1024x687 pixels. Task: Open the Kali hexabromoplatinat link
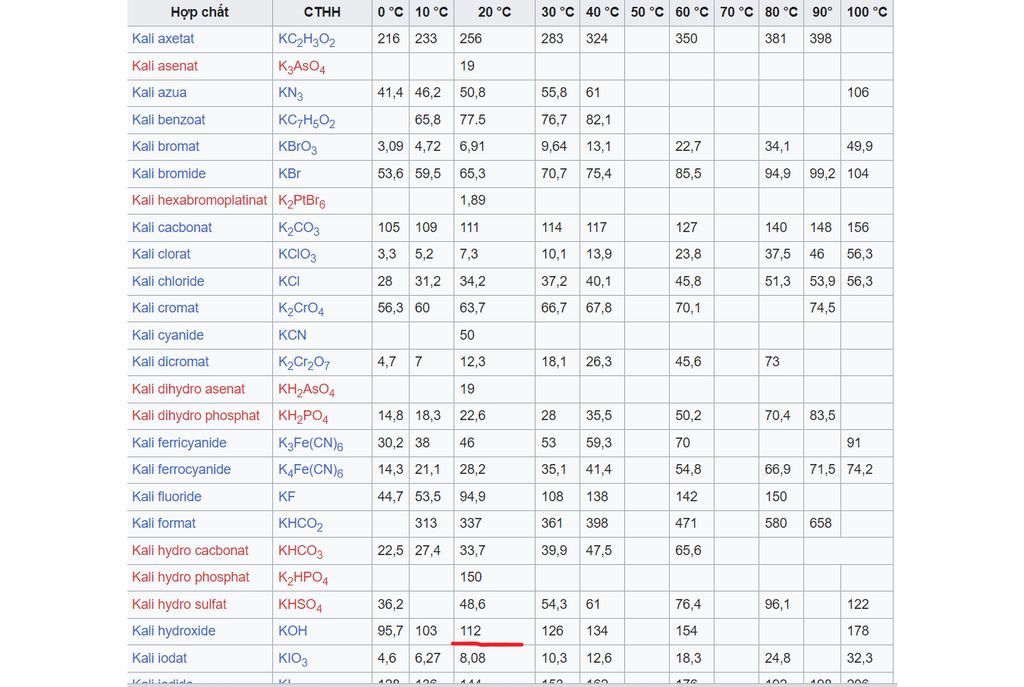click(x=199, y=200)
